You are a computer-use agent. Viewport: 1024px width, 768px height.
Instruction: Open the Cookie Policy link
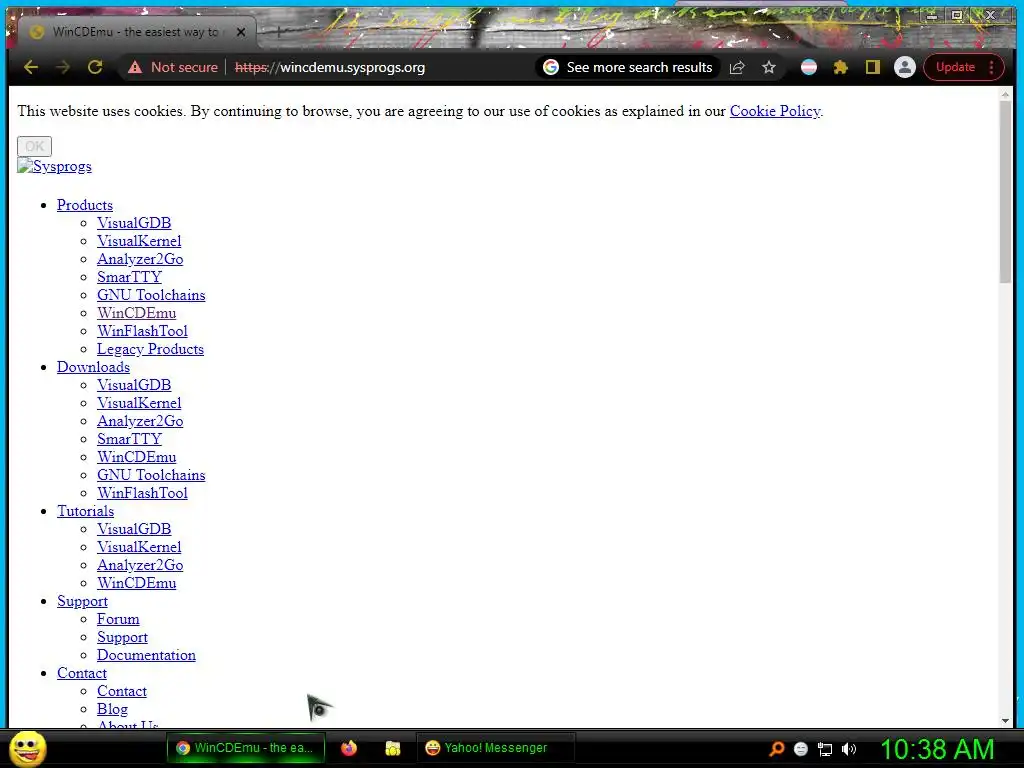pos(775,111)
